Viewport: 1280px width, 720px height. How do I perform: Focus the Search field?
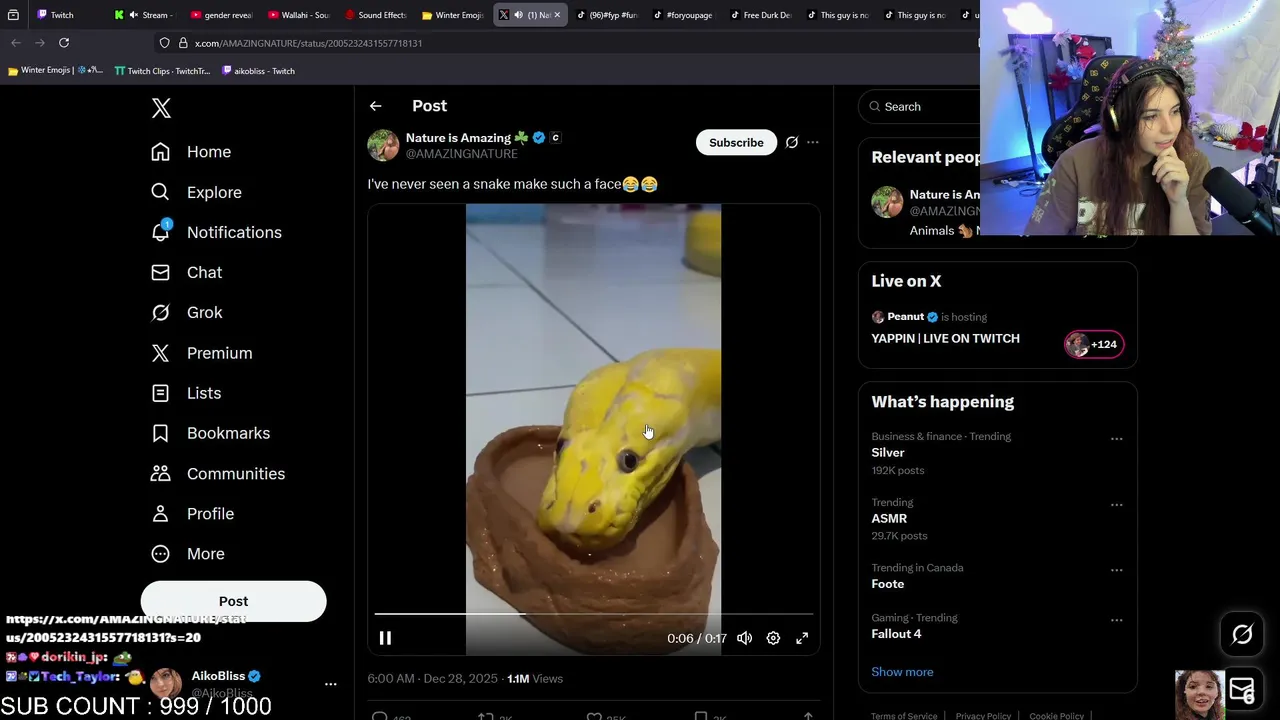920,106
